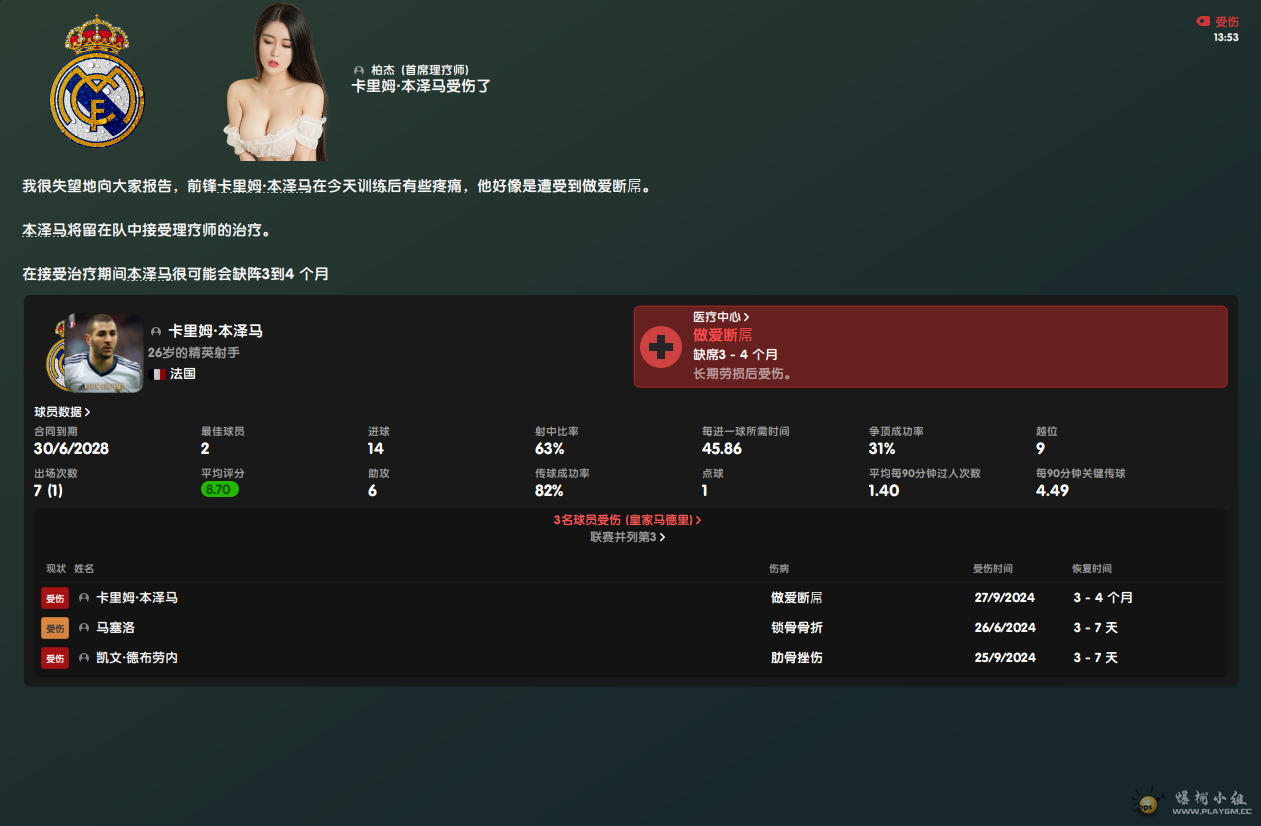1261x826 pixels.
Task: Click the red medical cross icon
Action: click(660, 347)
